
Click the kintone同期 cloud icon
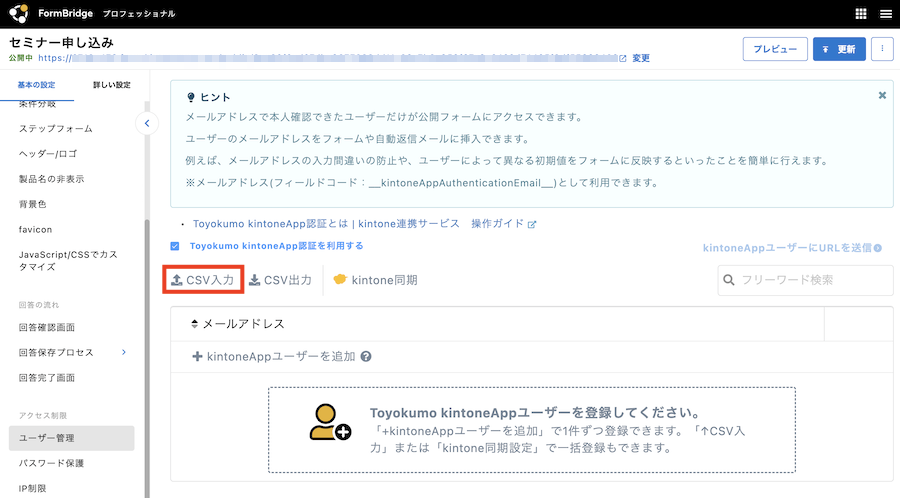tap(340, 280)
